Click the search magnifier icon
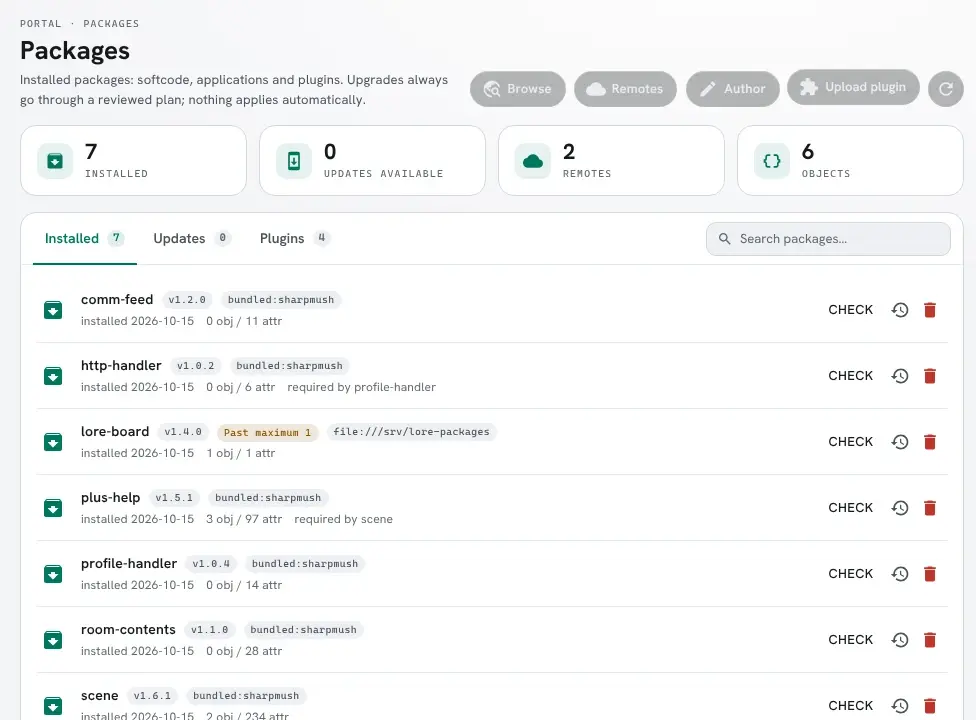Screen dimensions: 976x720 pos(725,239)
